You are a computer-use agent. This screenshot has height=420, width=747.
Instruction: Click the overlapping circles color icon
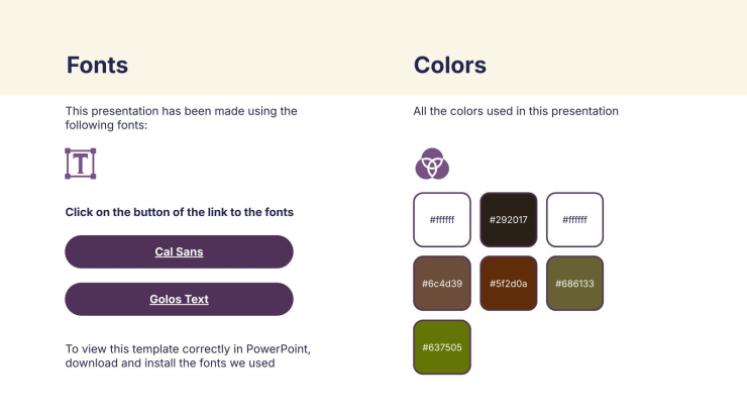(432, 163)
